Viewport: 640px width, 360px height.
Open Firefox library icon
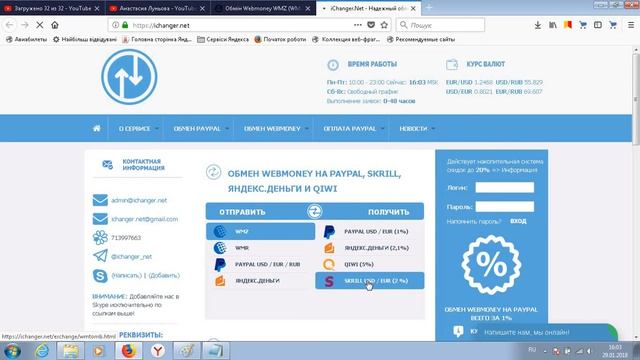pos(553,25)
